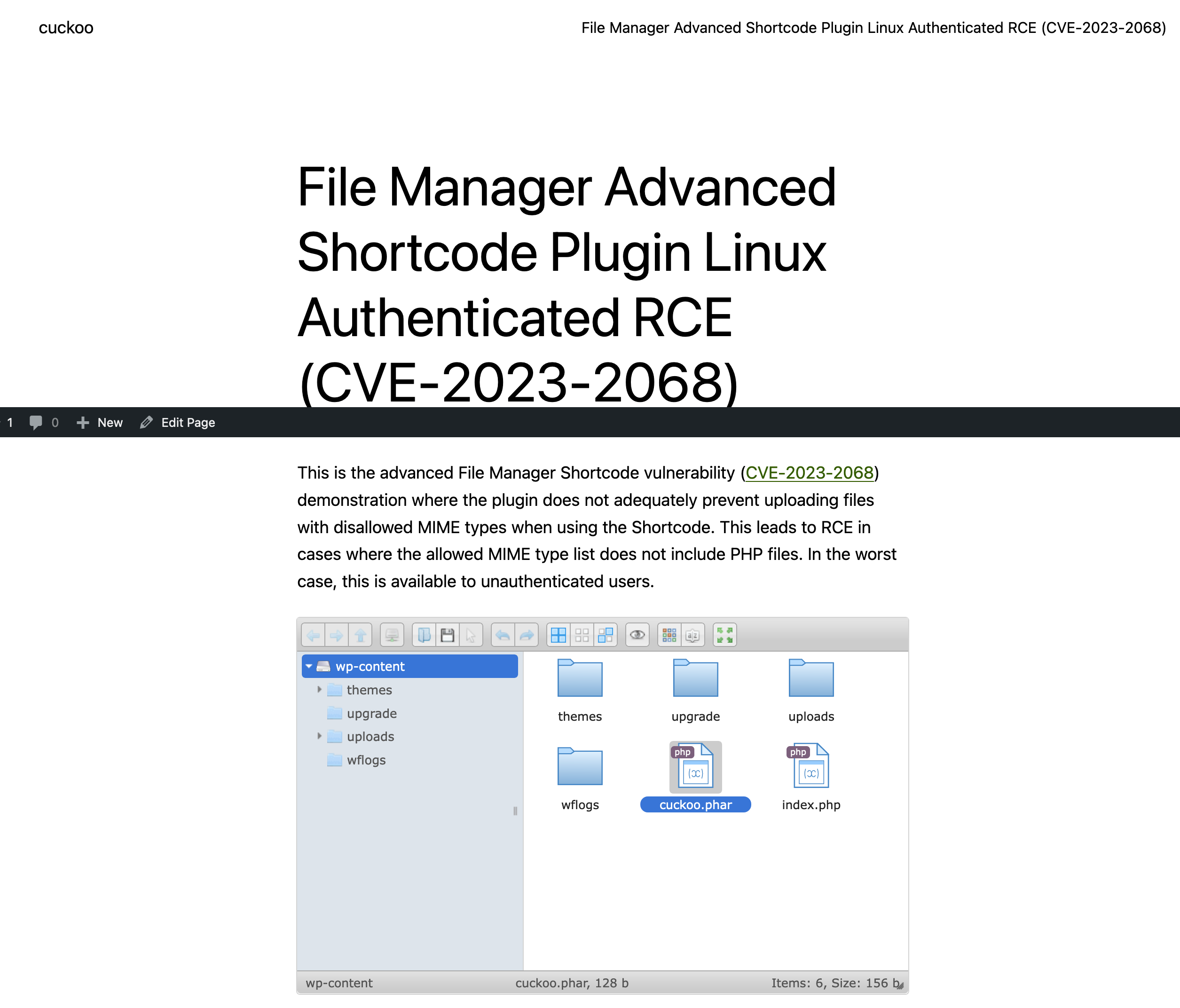Viewport: 1180px width, 1008px height.
Task: Switch to icons view mode
Action: pyautogui.click(x=669, y=635)
